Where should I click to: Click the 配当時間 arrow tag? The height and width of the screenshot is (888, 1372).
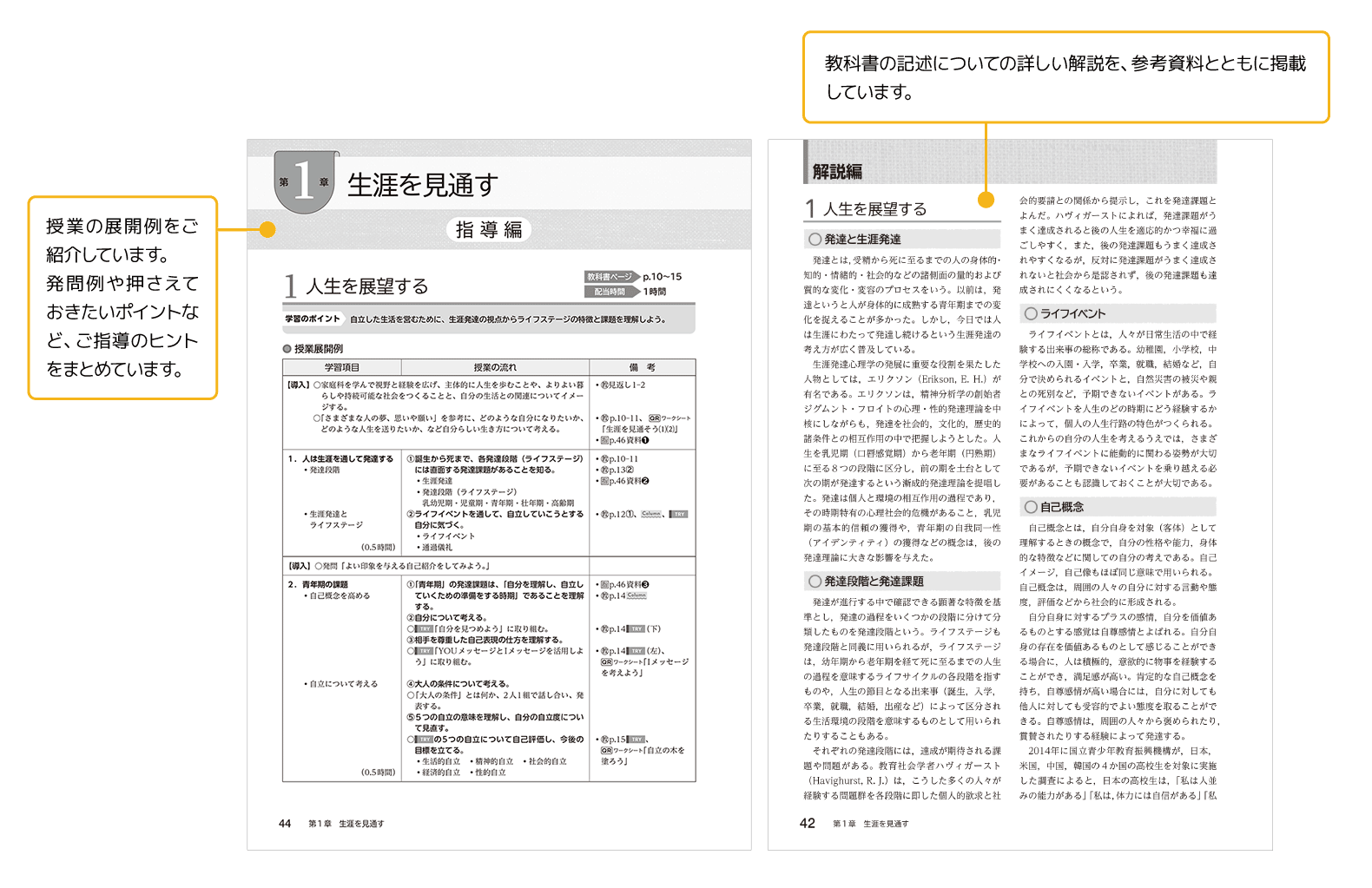(611, 292)
